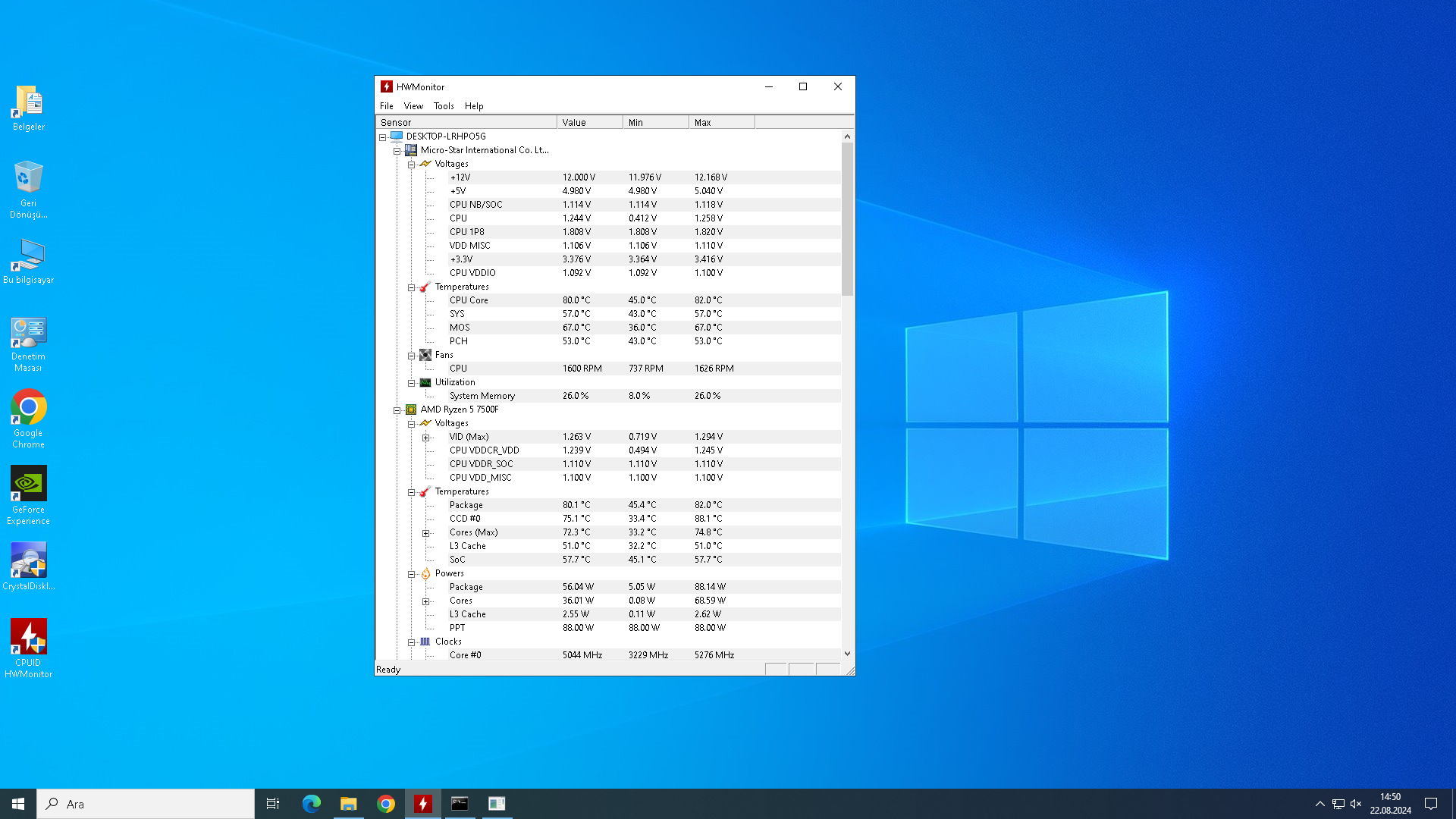Click the Powers flame icon
This screenshot has height=819, width=1456.
[x=425, y=573]
